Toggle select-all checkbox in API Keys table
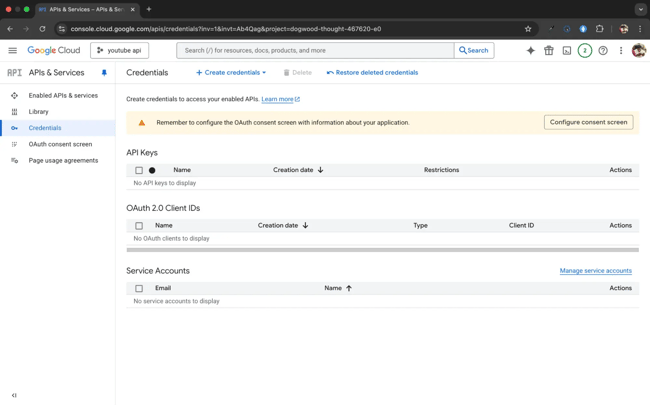The height and width of the screenshot is (406, 650). tap(139, 170)
